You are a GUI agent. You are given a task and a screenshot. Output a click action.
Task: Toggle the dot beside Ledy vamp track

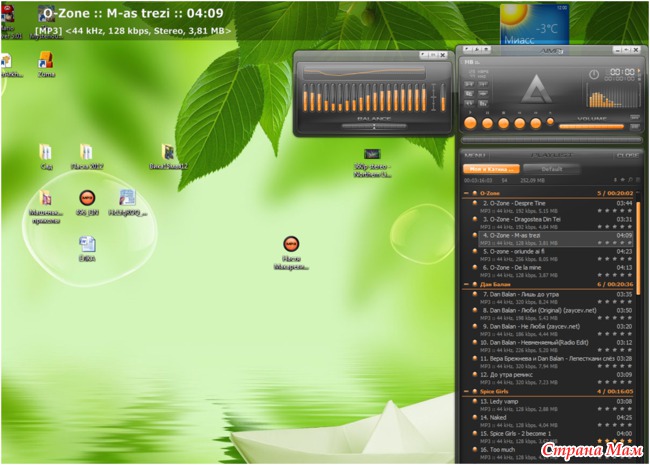click(x=475, y=401)
